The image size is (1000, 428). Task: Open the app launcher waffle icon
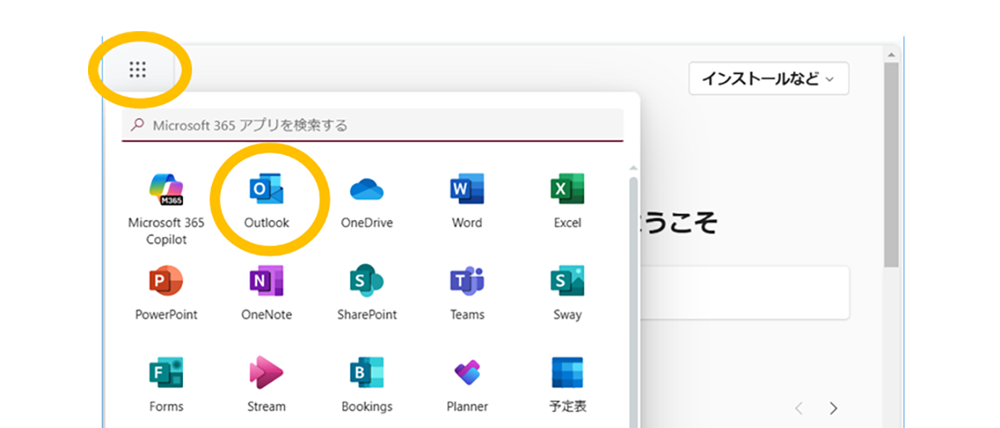click(x=138, y=69)
